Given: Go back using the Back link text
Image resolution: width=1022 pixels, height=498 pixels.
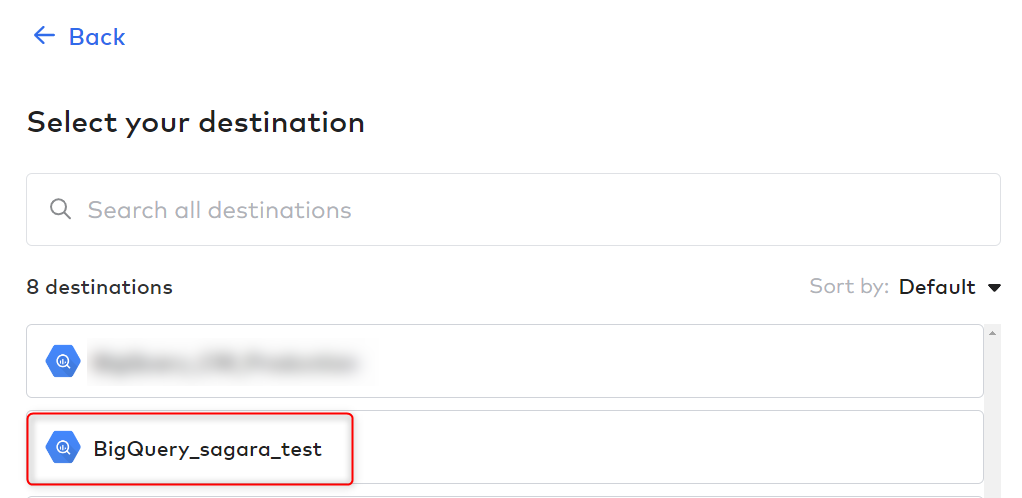Looking at the screenshot, I should pyautogui.click(x=97, y=37).
